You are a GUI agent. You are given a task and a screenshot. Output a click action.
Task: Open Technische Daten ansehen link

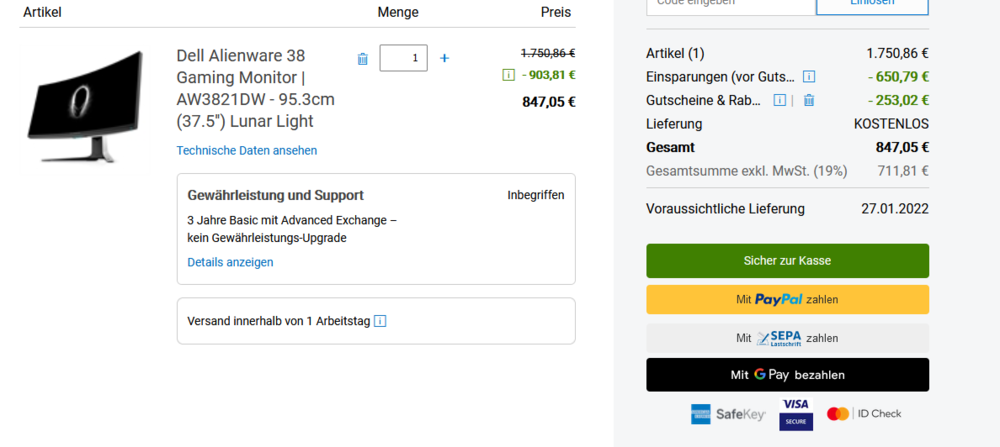point(247,150)
